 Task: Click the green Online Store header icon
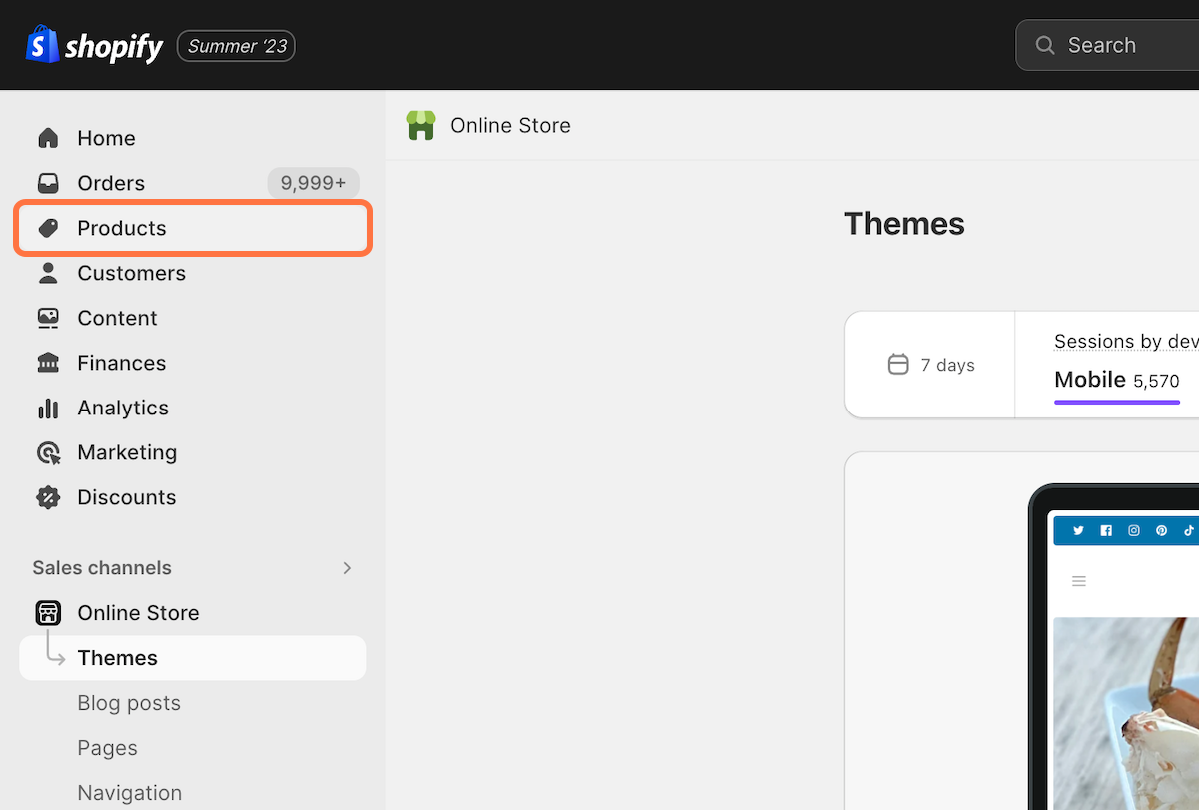pos(421,125)
